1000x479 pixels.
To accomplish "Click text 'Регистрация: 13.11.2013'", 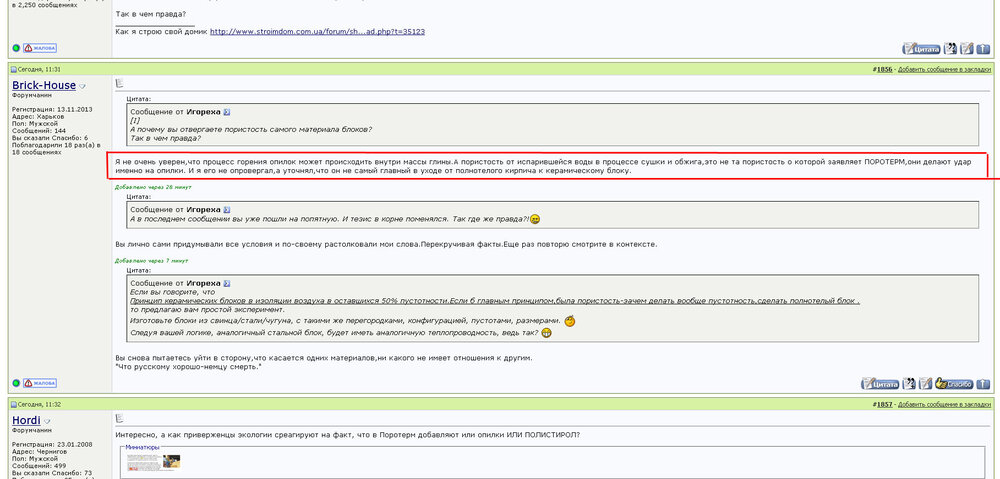I will pos(52,109).
